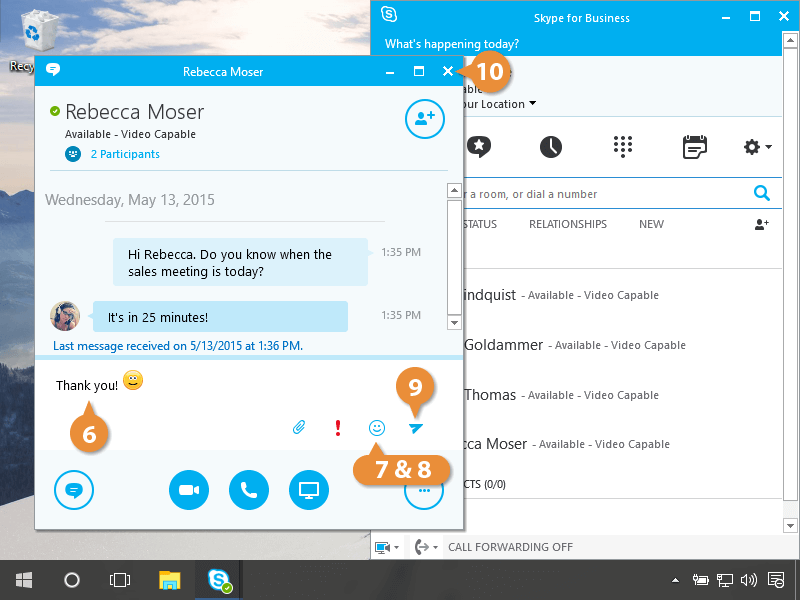Open the call forwarding options dropdown
Image resolution: width=800 pixels, height=600 pixels.
coord(426,547)
